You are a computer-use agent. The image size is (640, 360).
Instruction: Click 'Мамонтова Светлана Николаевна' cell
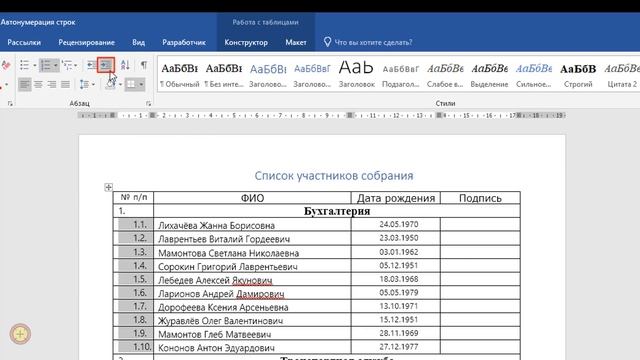click(252, 253)
